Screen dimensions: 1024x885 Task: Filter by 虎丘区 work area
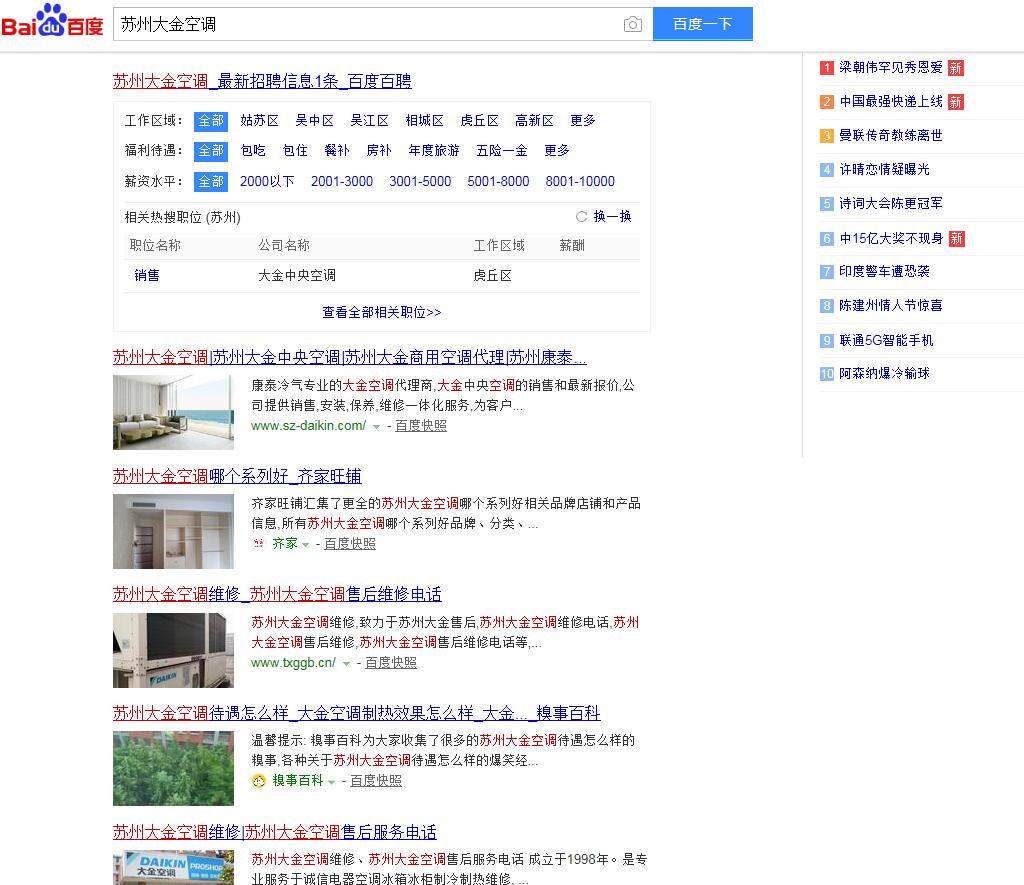(x=479, y=121)
